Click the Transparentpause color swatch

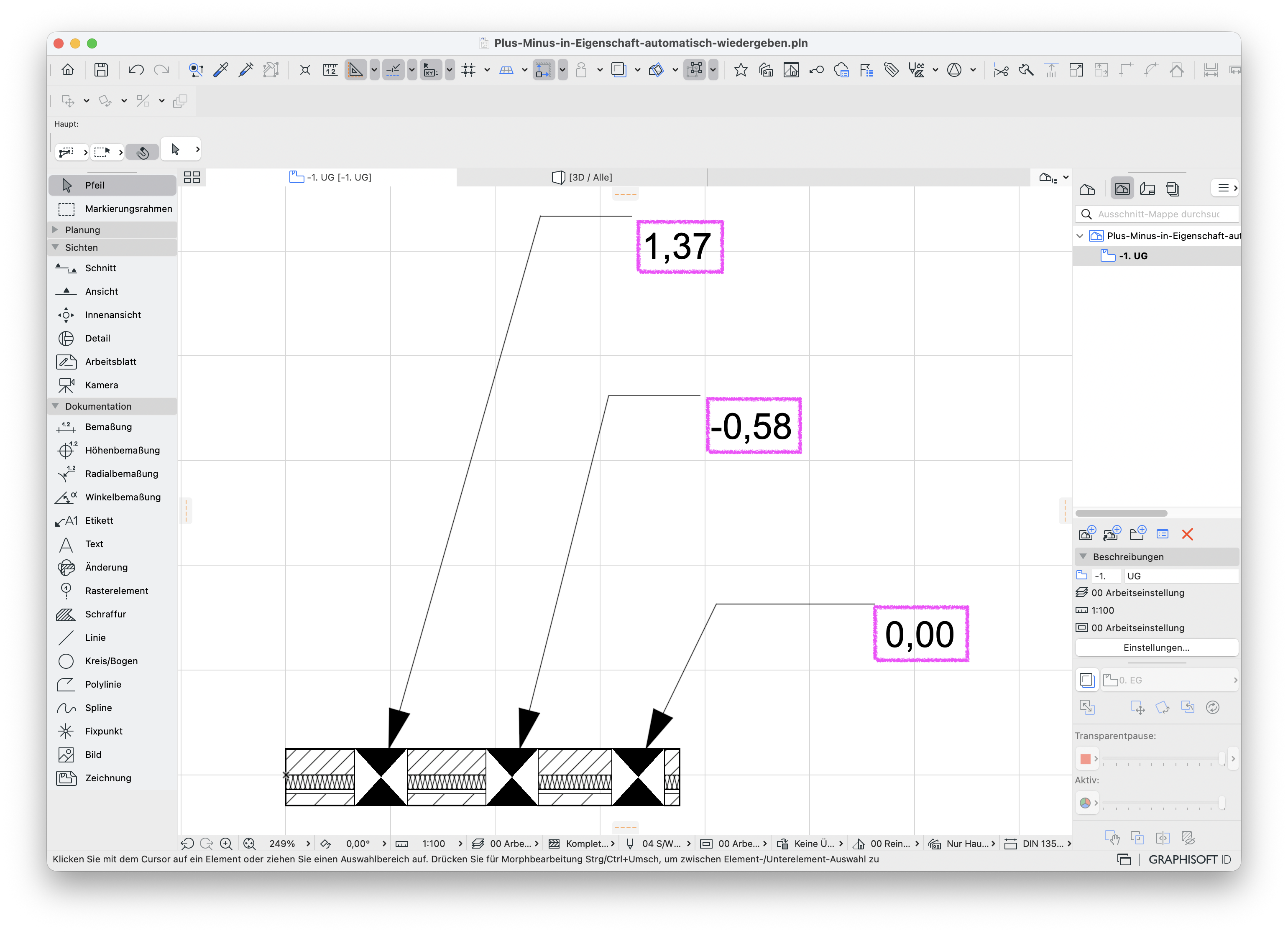click(1085, 759)
